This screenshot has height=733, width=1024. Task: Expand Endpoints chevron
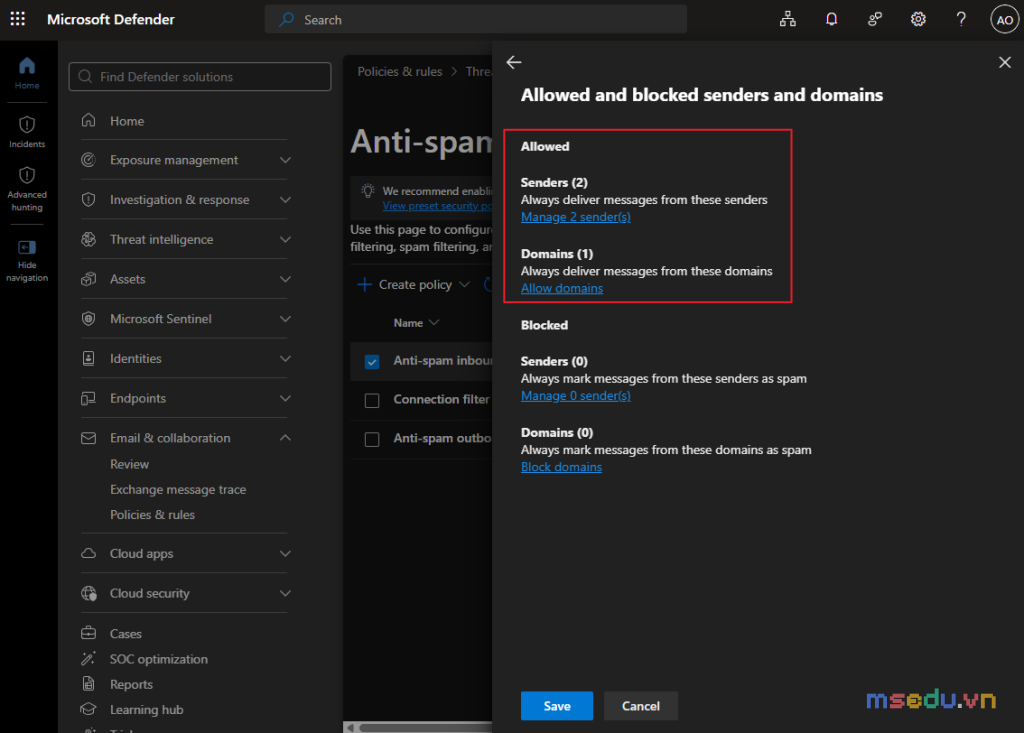click(285, 398)
